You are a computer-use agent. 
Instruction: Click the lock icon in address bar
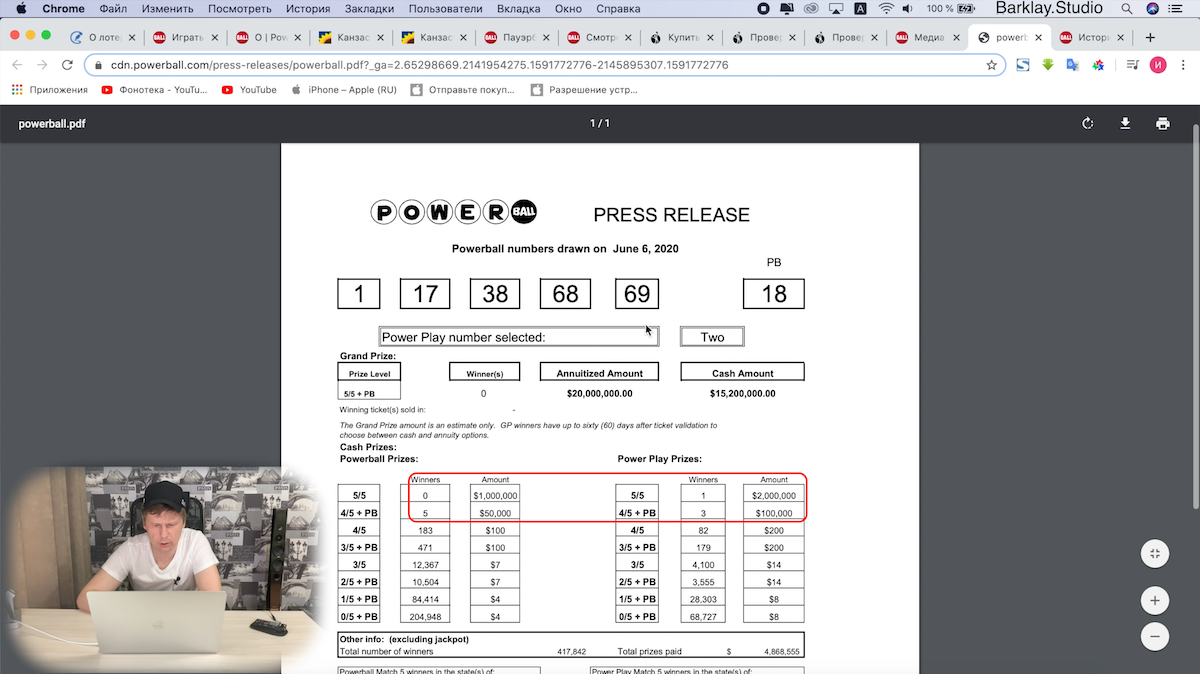98,65
